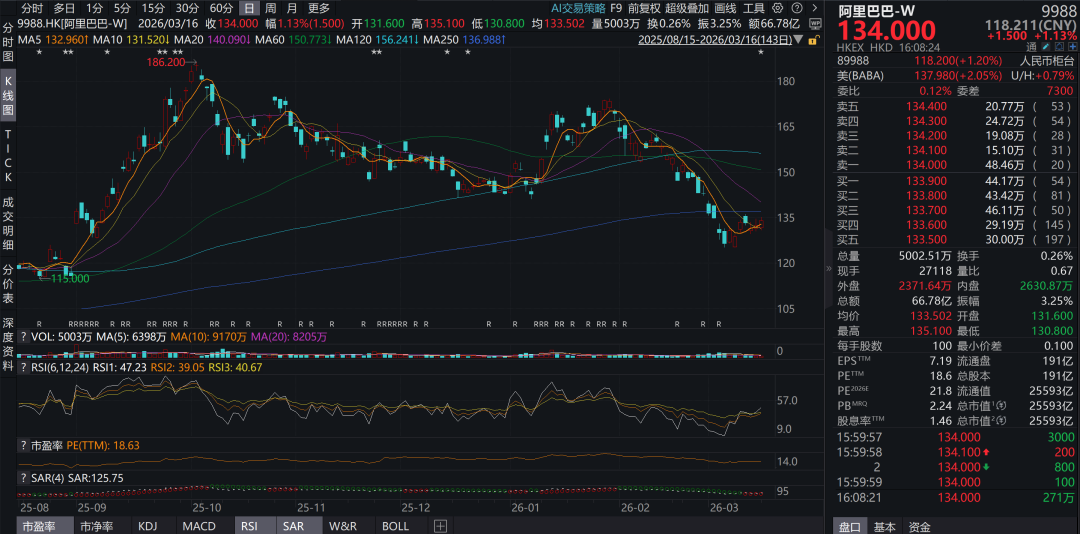Click question mark next to RSI(6,12,24)
This screenshot has height=534, width=1080.
pos(22,367)
